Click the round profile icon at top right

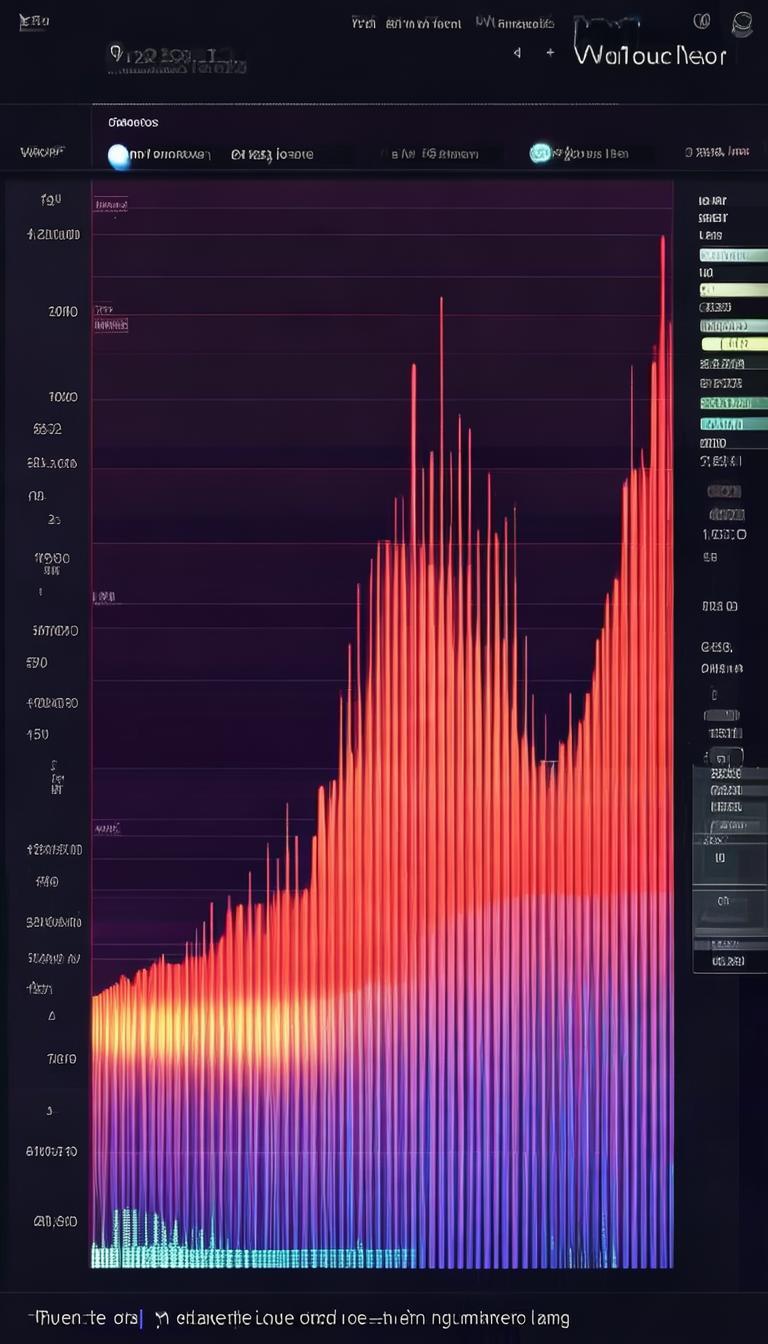[x=741, y=23]
